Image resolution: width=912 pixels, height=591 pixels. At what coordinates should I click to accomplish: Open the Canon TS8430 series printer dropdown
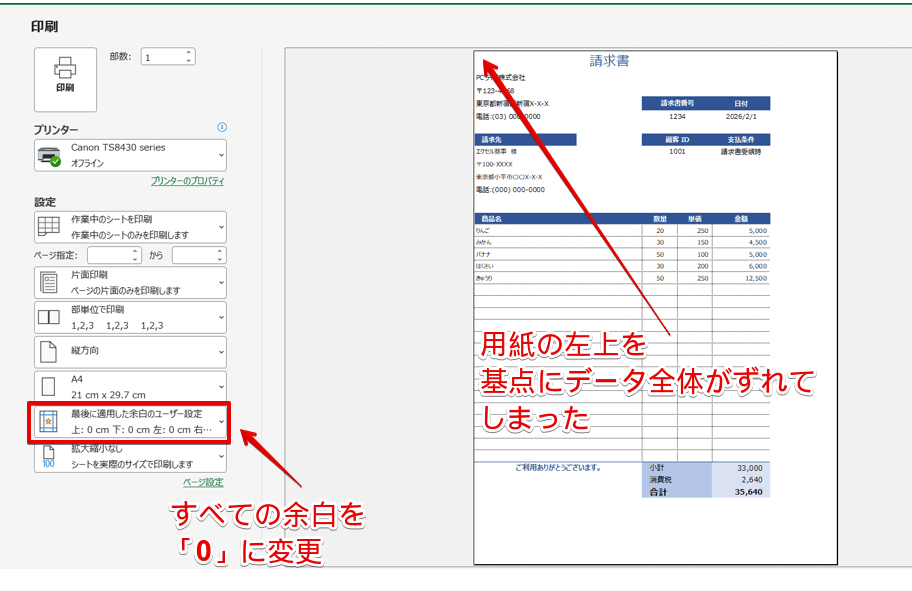(x=222, y=155)
